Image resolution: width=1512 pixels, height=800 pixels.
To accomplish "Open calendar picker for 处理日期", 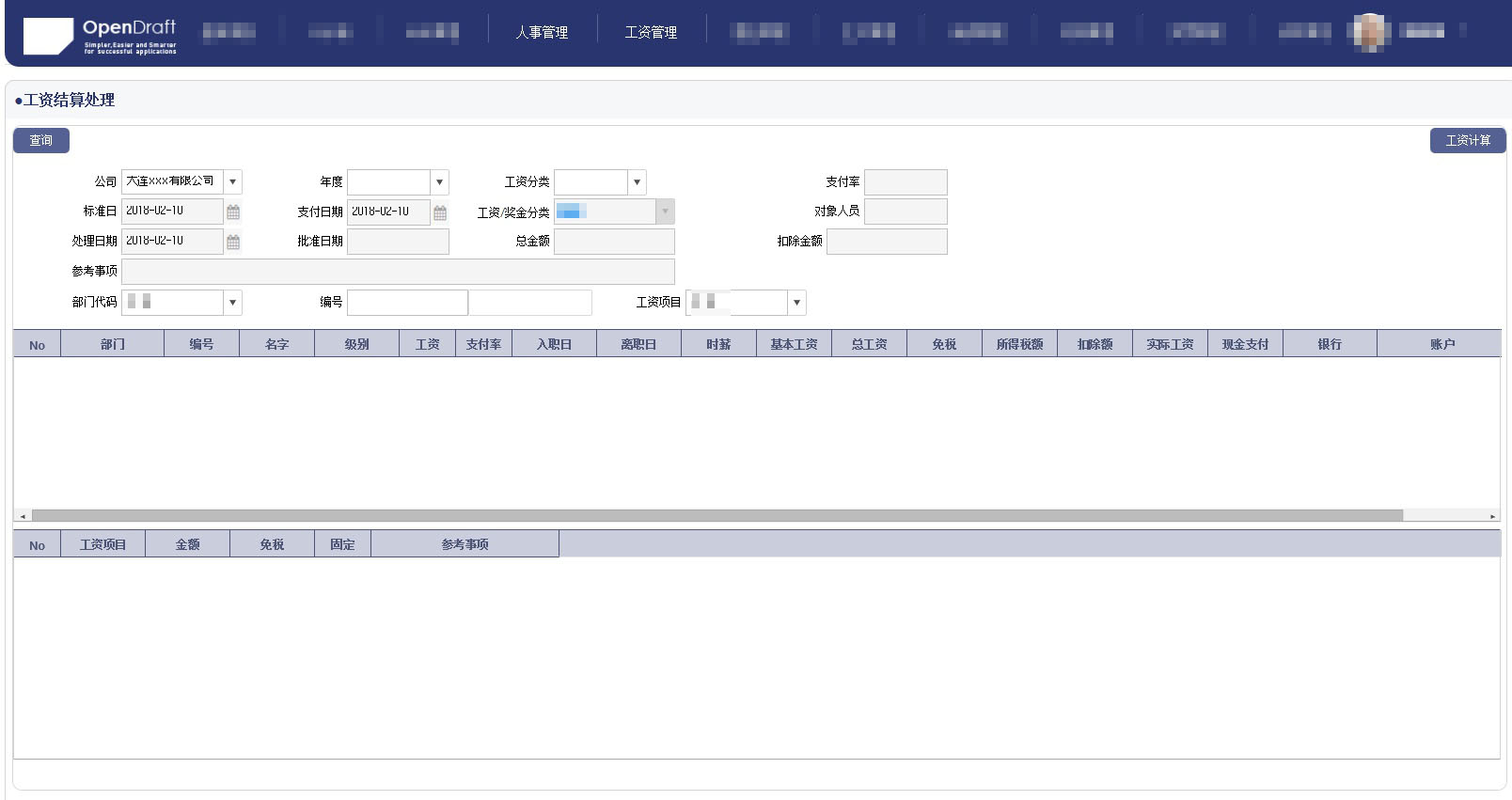I will (233, 243).
